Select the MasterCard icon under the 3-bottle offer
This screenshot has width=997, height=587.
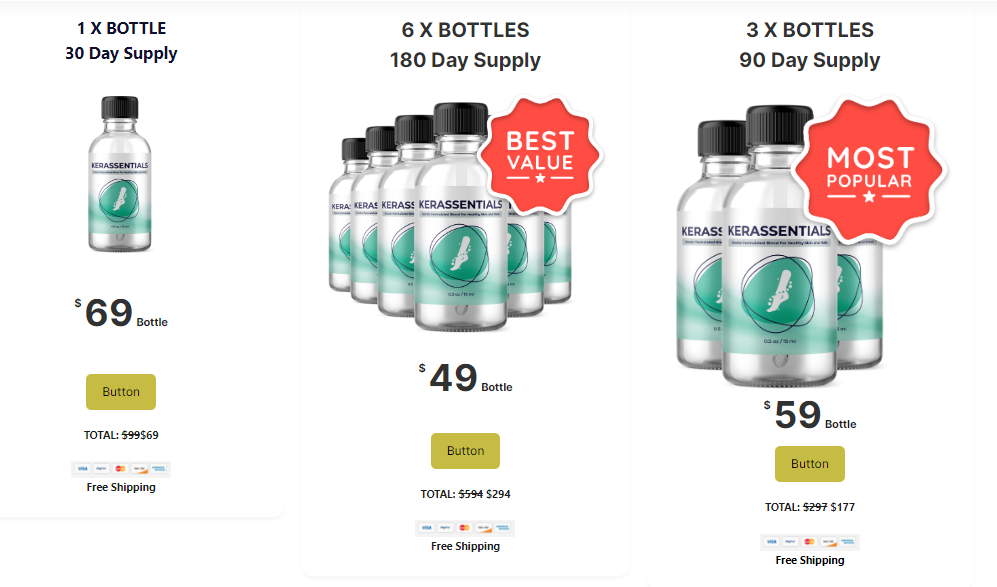[x=809, y=541]
